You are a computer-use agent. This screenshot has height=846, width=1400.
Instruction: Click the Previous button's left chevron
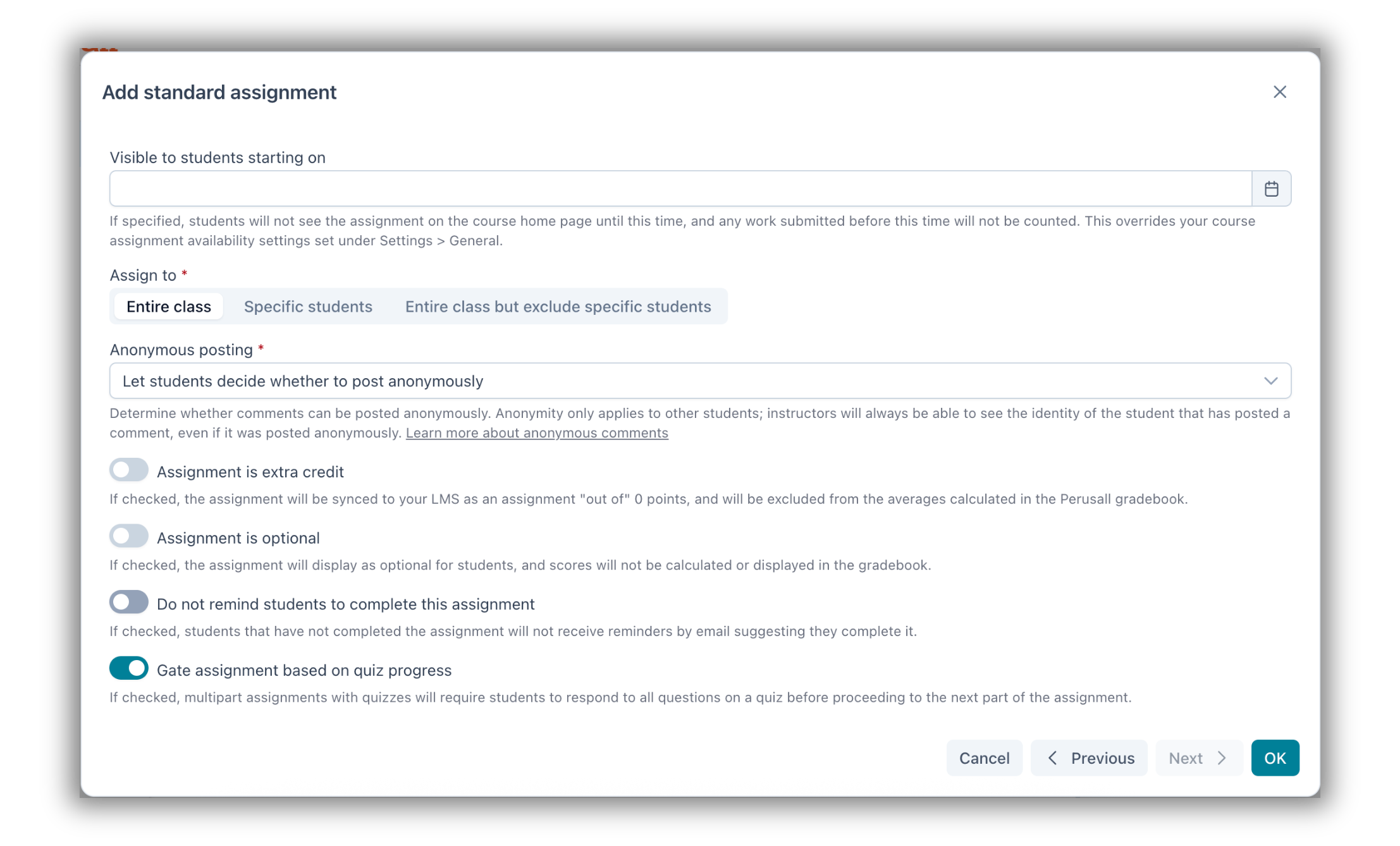pyautogui.click(x=1052, y=757)
